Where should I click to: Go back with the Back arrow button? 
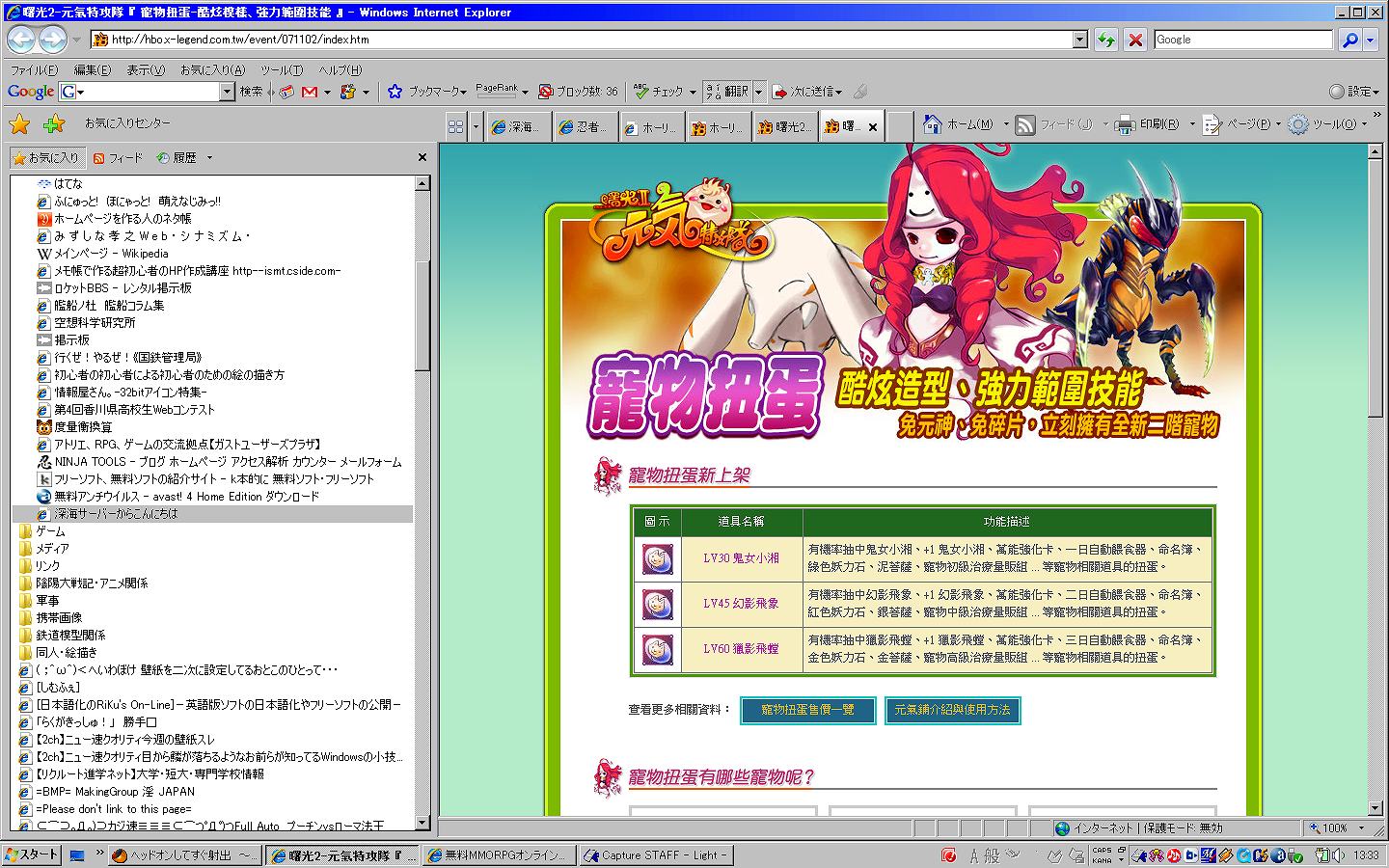[22, 40]
